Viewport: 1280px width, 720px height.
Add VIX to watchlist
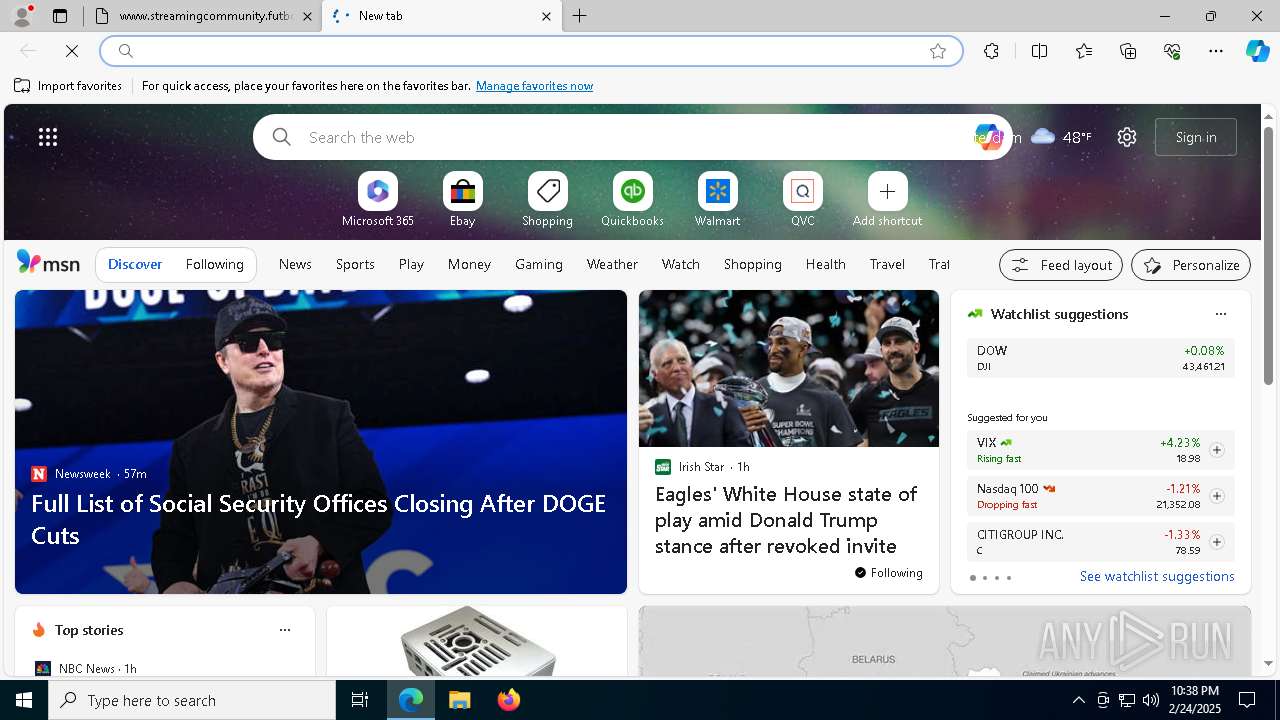pos(1216,450)
